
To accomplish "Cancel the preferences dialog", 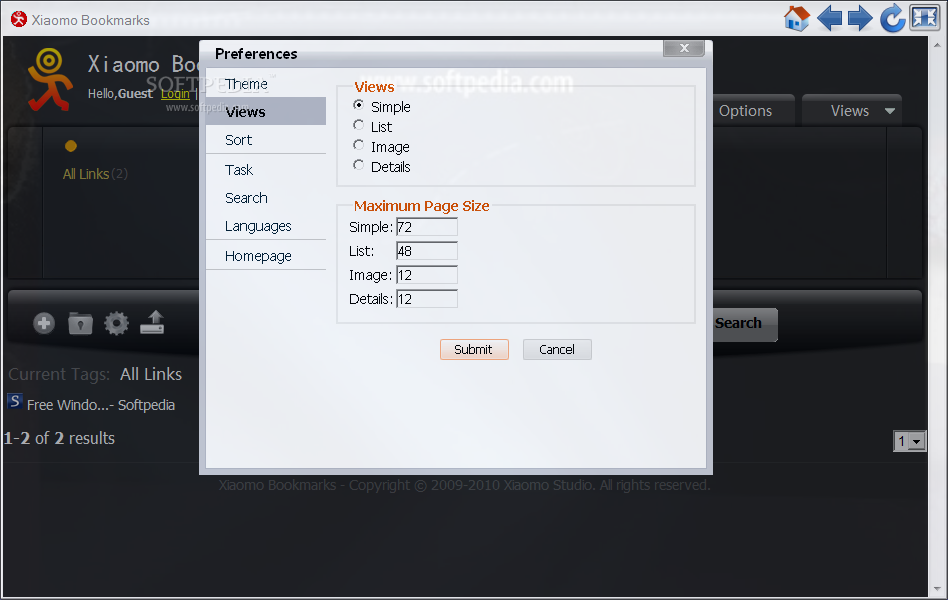I will [557, 350].
